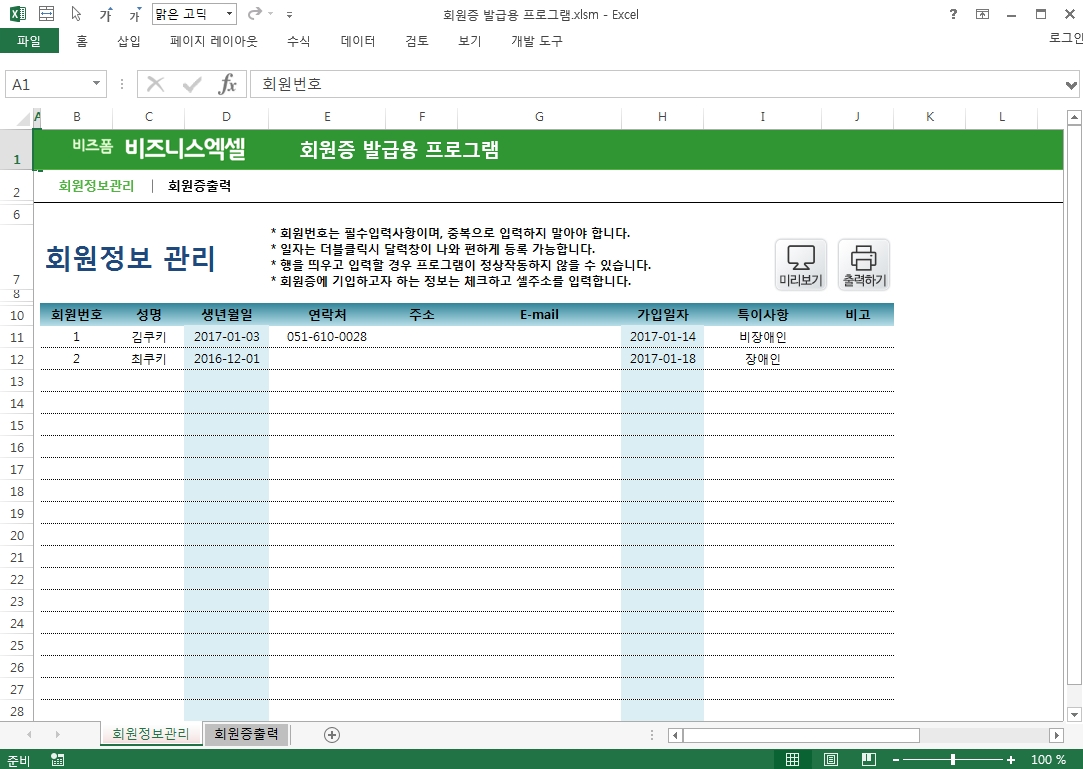Customize Quick Access Toolbar dropdown
1083x769 pixels.
289,14
